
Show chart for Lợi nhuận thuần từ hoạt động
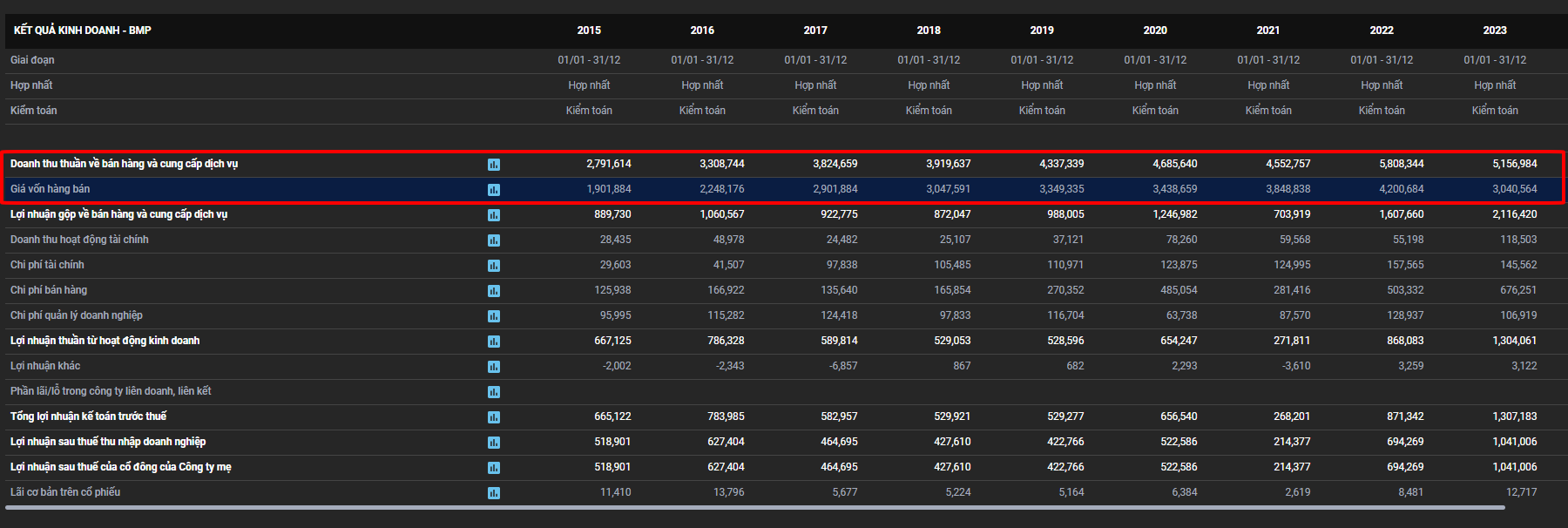(x=494, y=342)
